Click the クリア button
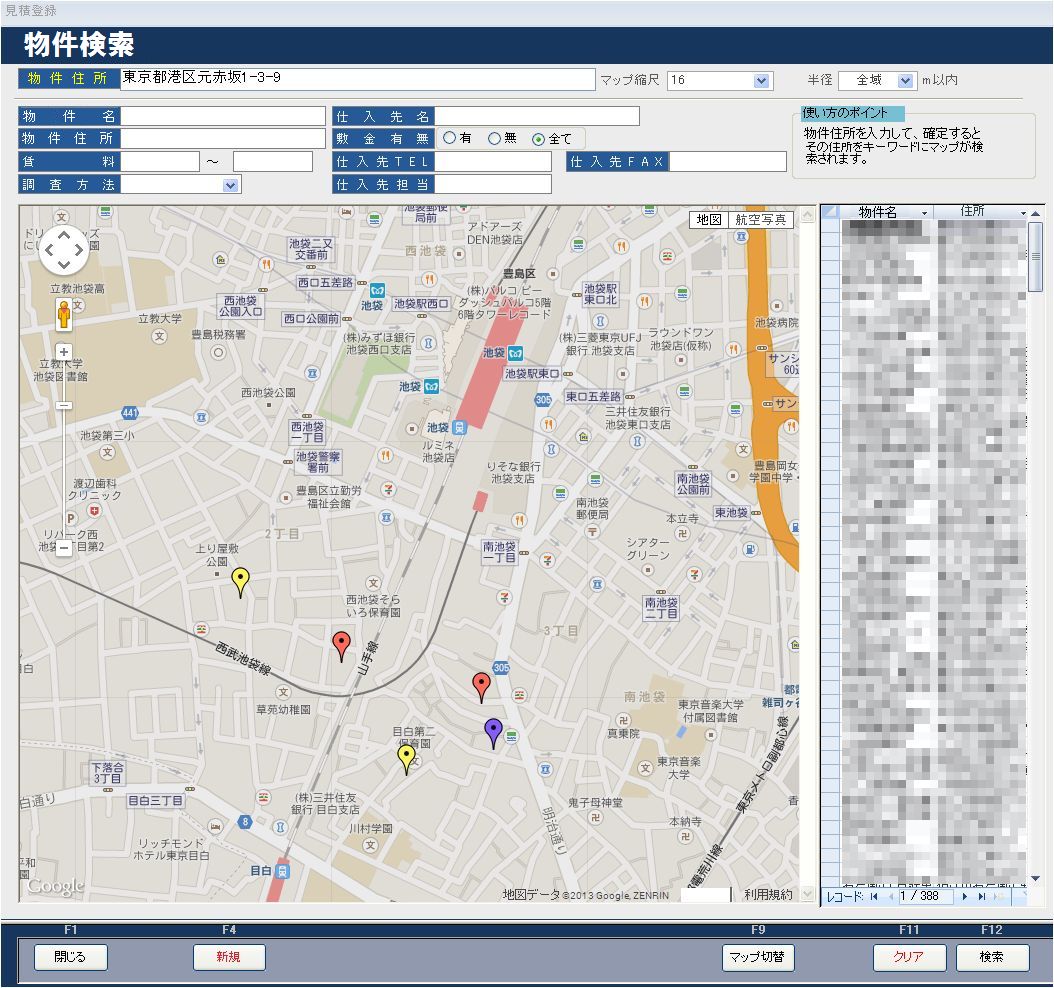 pos(909,957)
